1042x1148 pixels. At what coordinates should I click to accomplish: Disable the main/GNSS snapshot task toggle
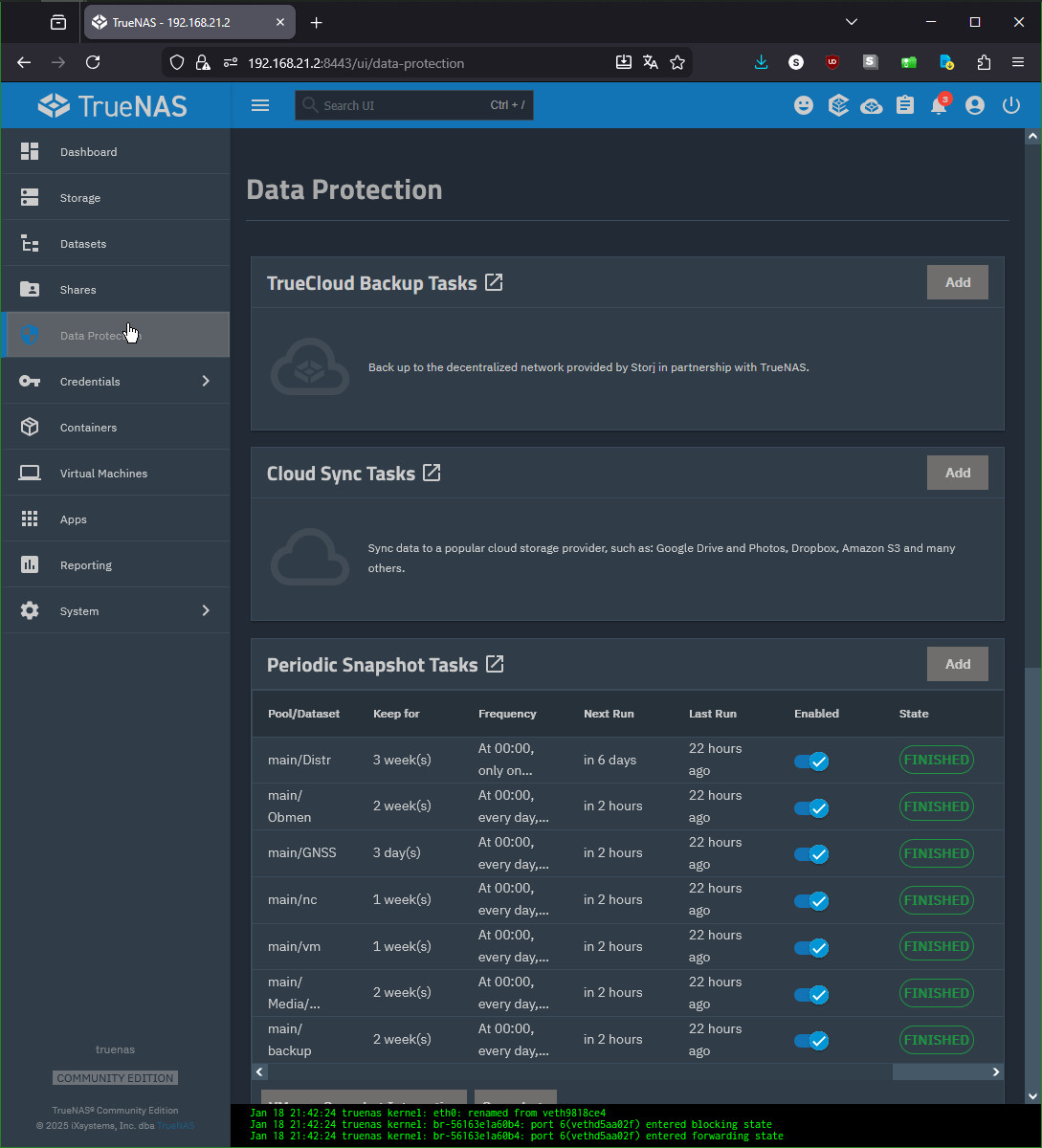click(x=811, y=854)
